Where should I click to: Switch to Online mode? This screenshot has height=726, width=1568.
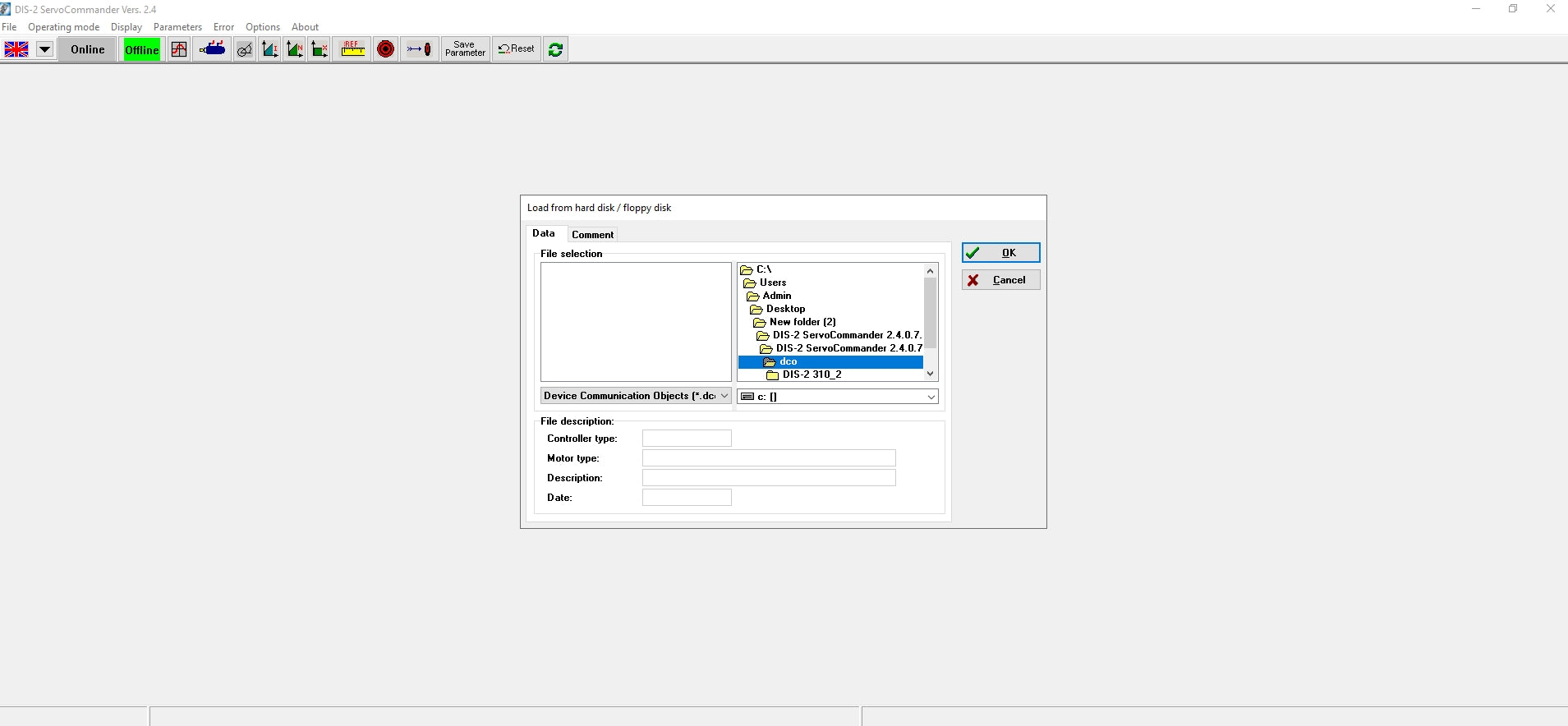click(87, 49)
